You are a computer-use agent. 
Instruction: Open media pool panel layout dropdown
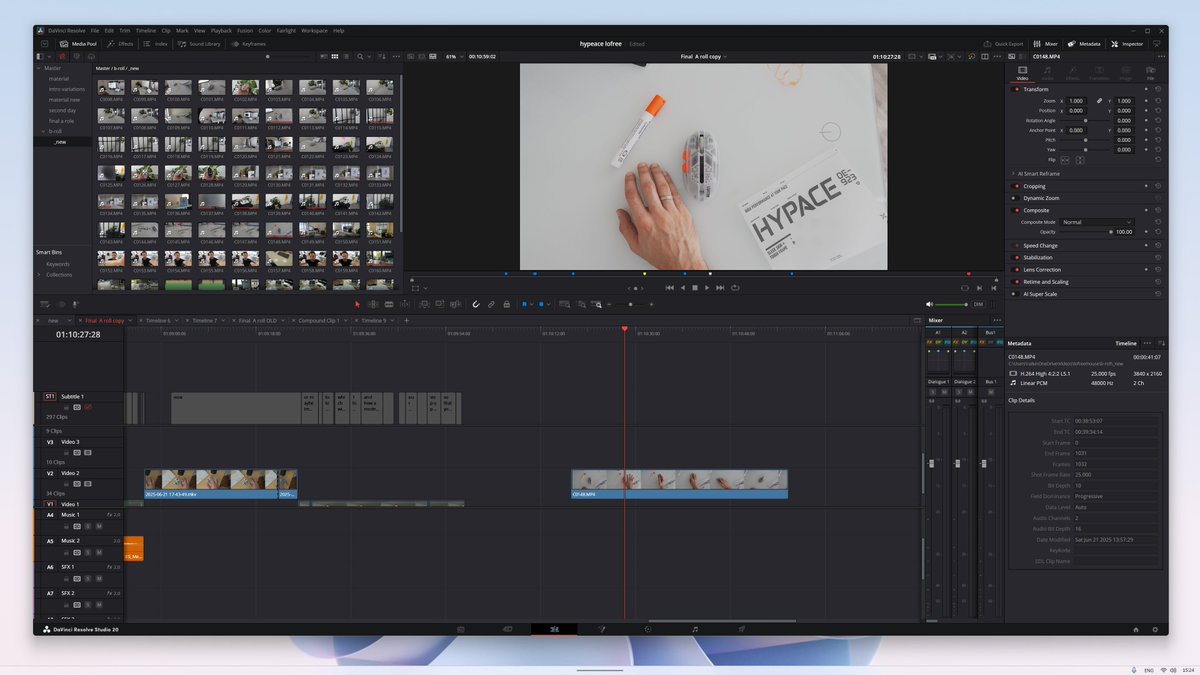(44, 57)
